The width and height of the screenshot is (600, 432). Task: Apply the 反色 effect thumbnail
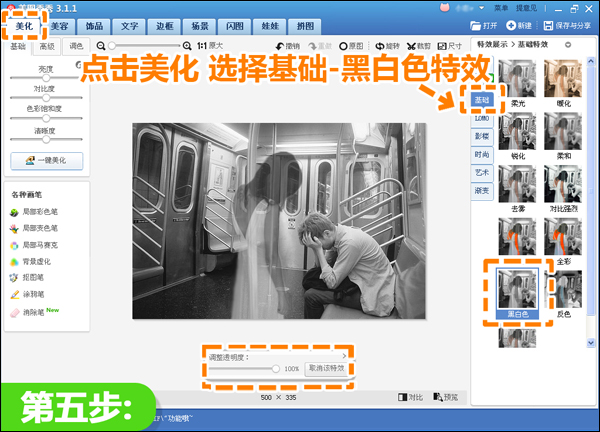click(563, 289)
